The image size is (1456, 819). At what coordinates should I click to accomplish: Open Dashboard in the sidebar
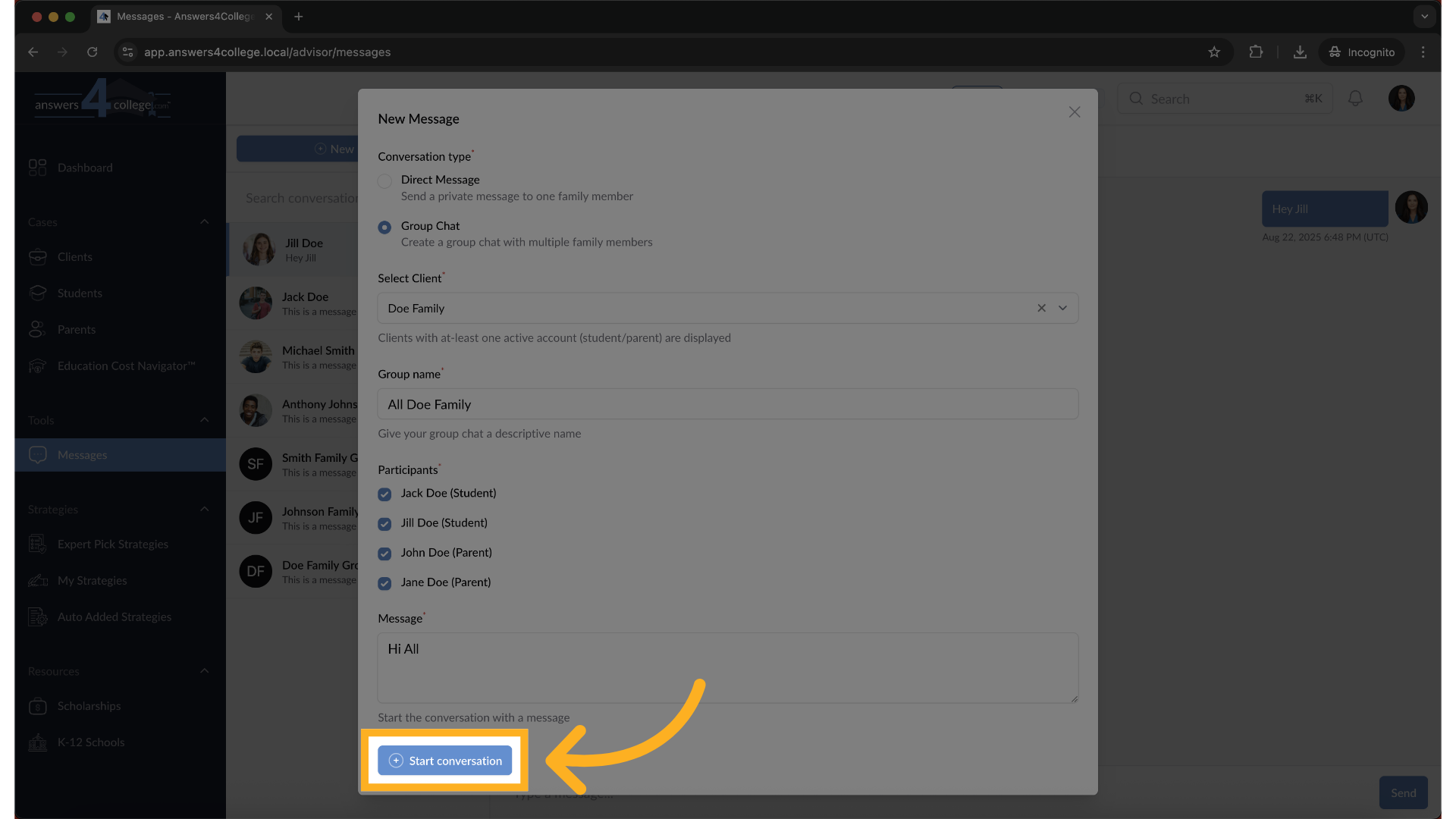point(84,168)
